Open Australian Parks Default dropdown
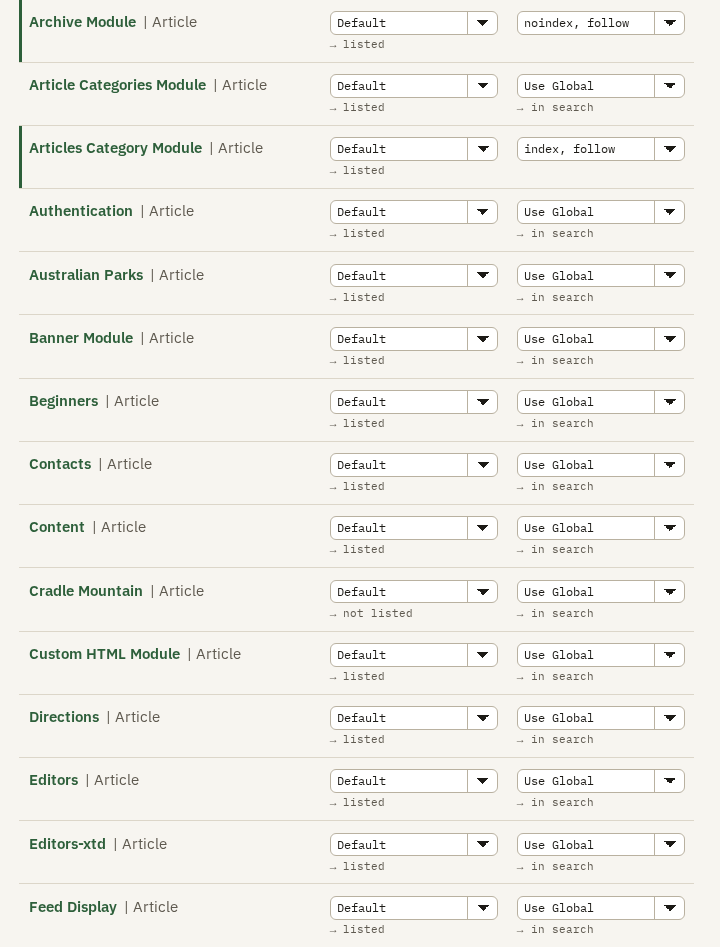This screenshot has height=947, width=720. tap(414, 275)
